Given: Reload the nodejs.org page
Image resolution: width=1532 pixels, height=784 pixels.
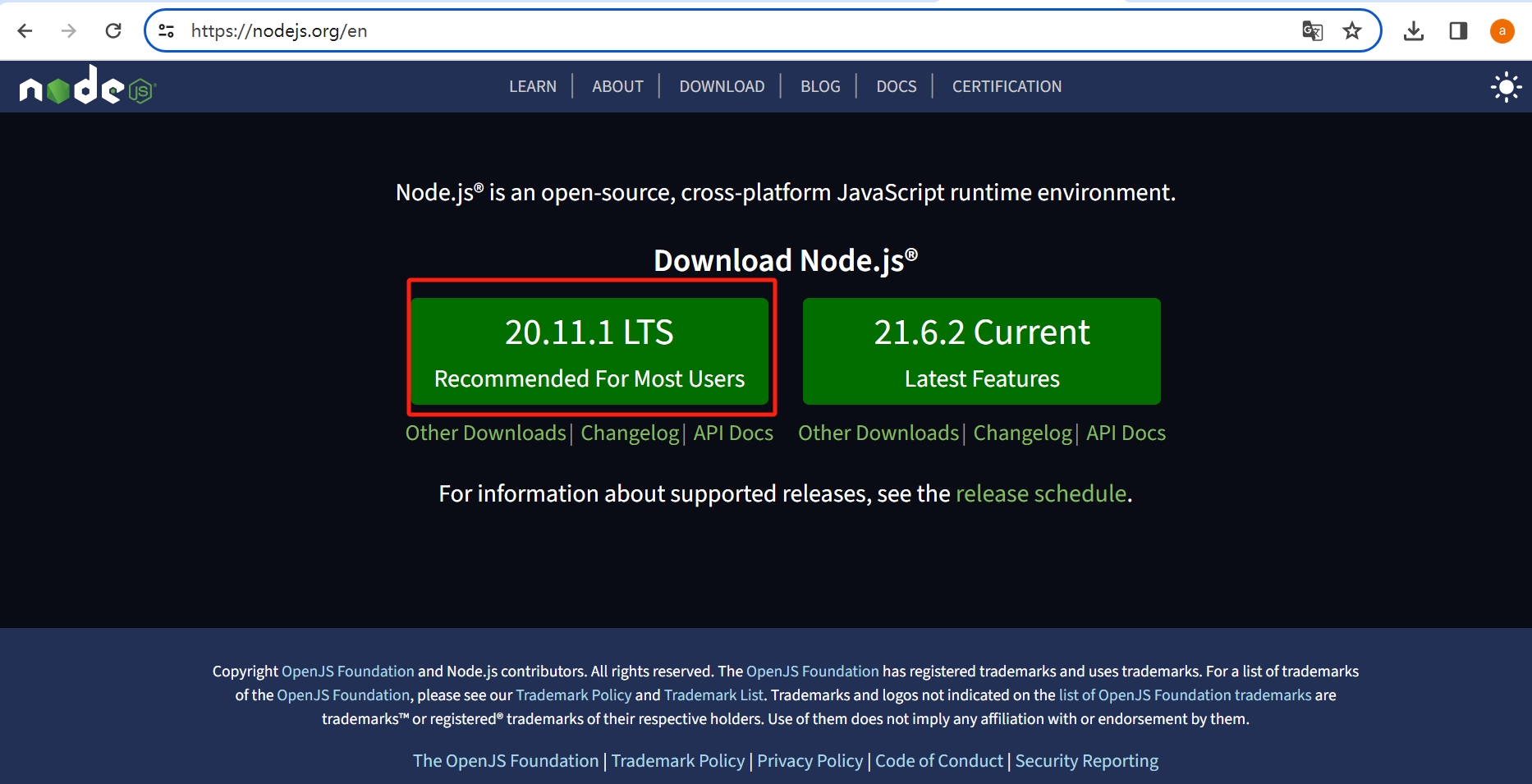Looking at the screenshot, I should (113, 31).
